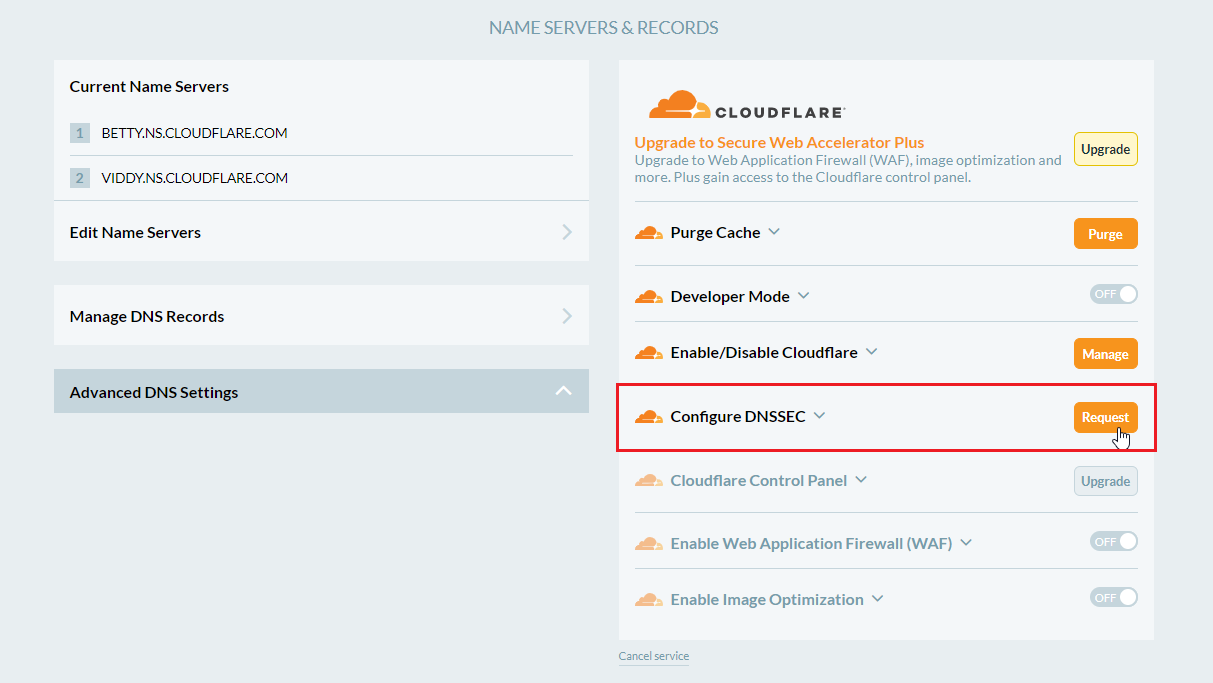
Task: Click the Enable Image Optimization label
Action: (x=767, y=600)
